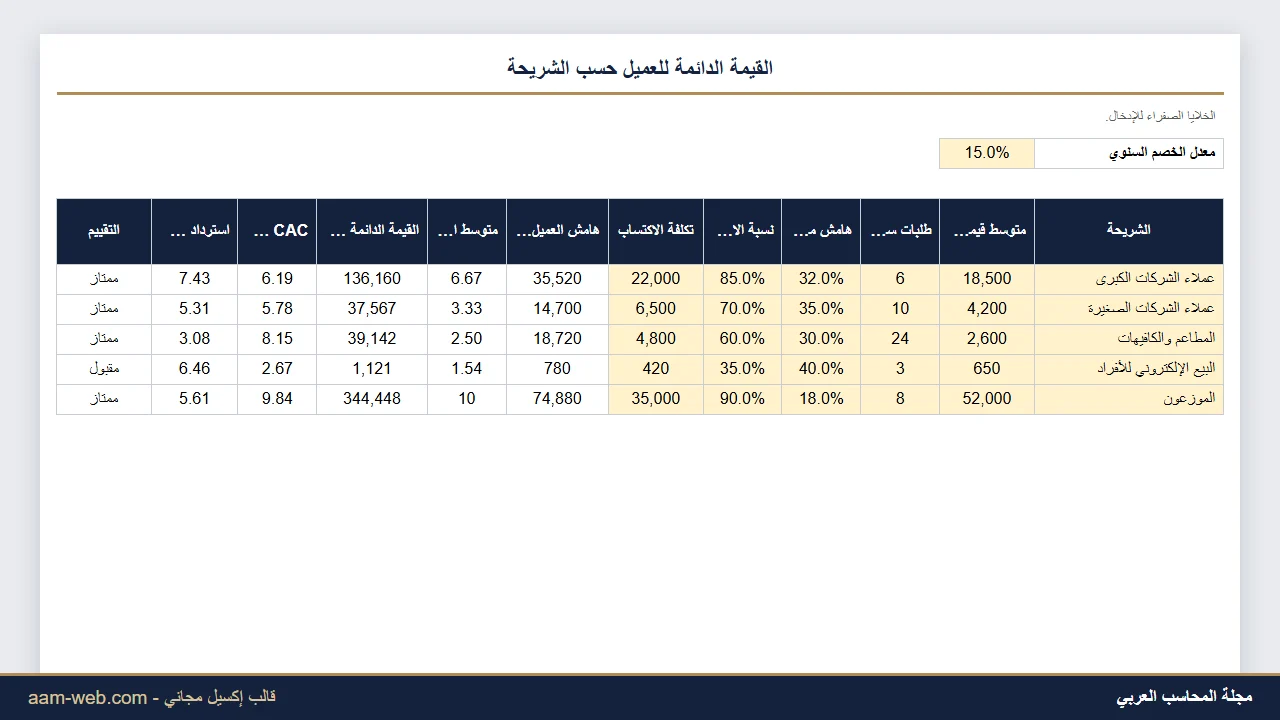Select the 420 acquisition cost cell
This screenshot has height=720, width=1280.
point(656,369)
